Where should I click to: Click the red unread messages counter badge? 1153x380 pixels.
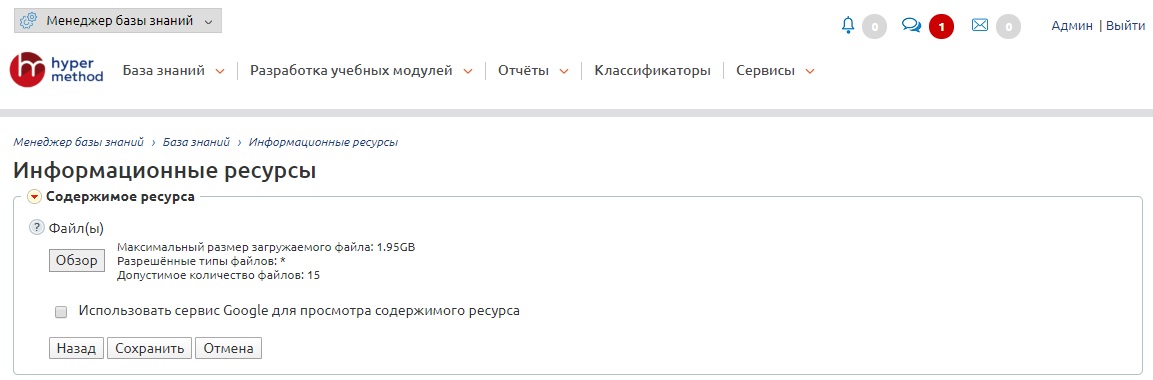(941, 27)
